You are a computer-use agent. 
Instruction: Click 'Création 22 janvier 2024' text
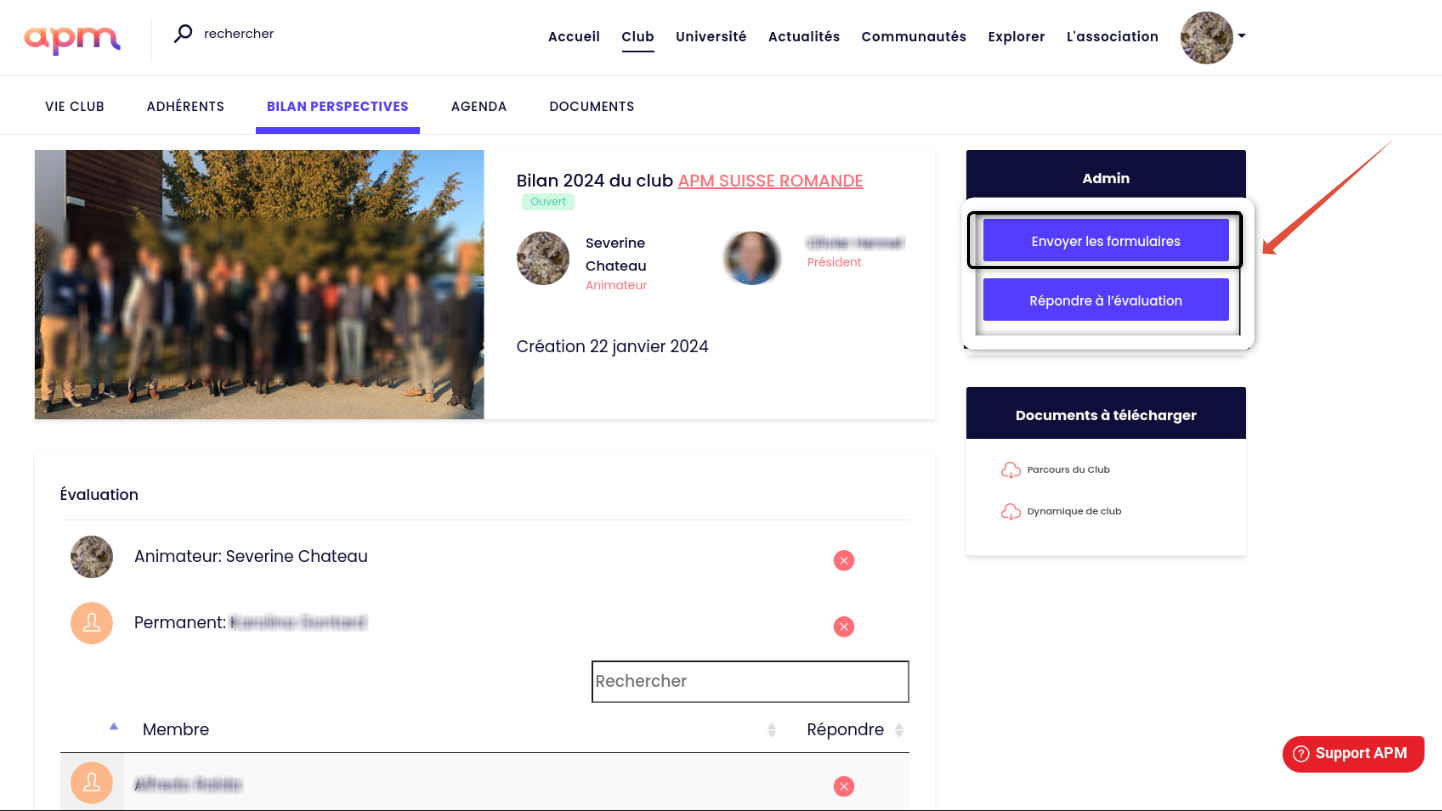(x=612, y=346)
